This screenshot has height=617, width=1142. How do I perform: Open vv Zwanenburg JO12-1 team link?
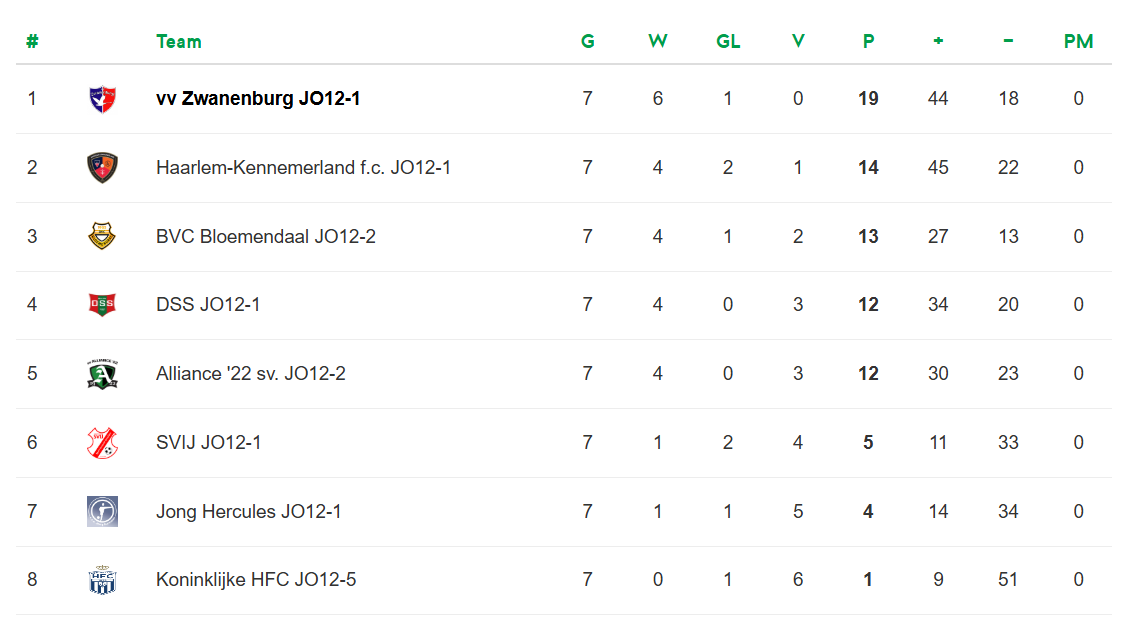click(258, 99)
